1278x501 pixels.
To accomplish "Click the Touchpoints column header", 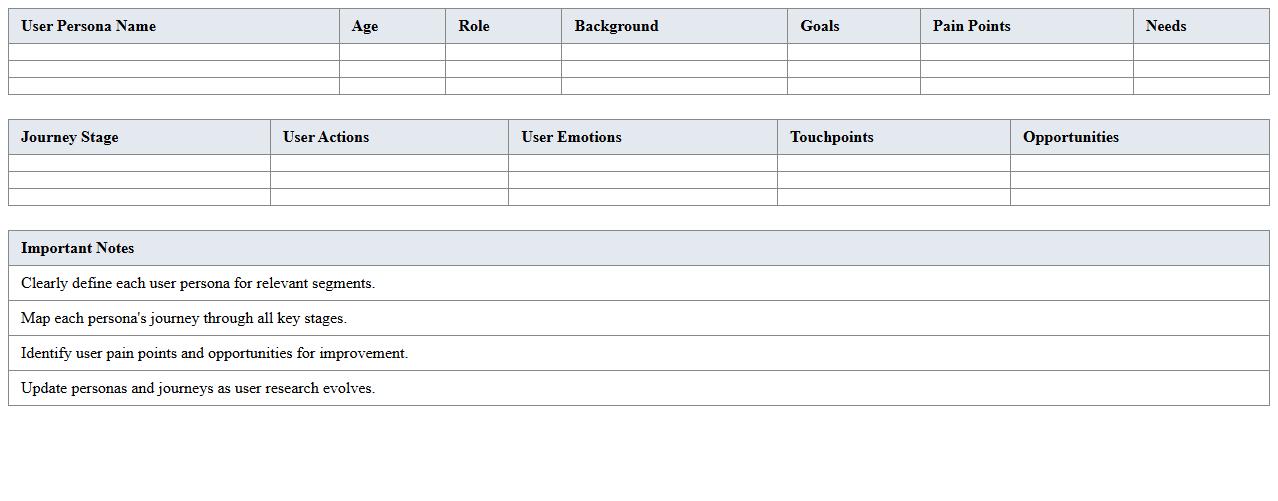I will coord(831,137).
